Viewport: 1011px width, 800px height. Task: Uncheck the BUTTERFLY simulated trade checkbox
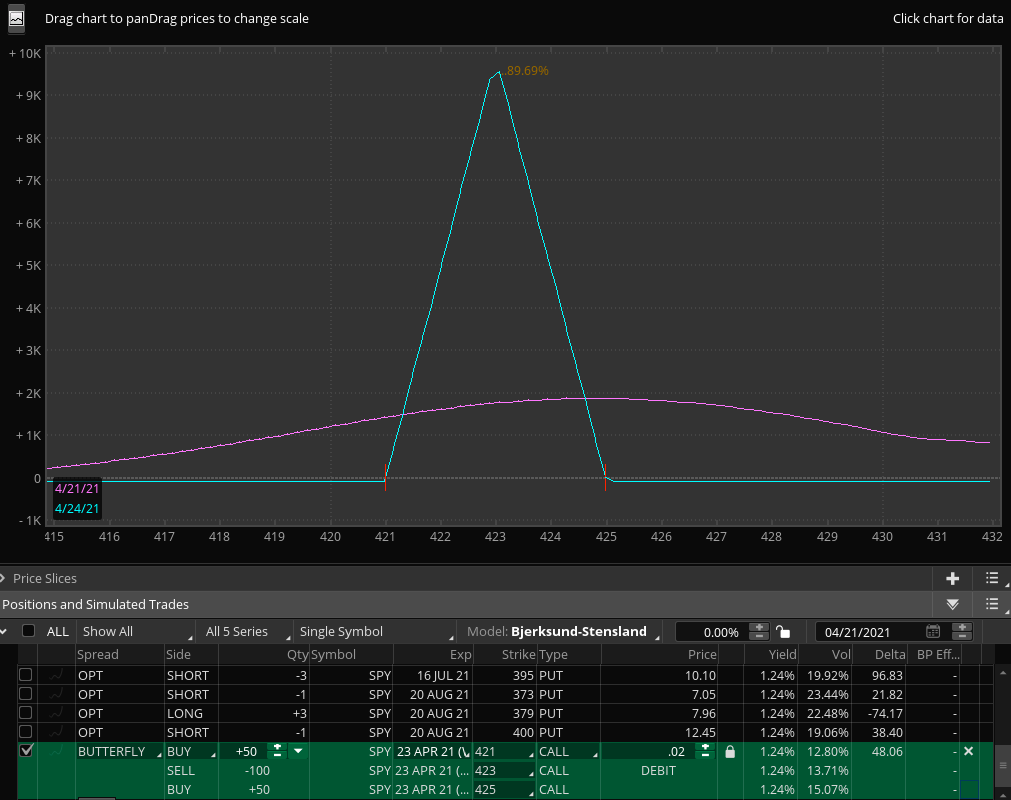(x=26, y=751)
